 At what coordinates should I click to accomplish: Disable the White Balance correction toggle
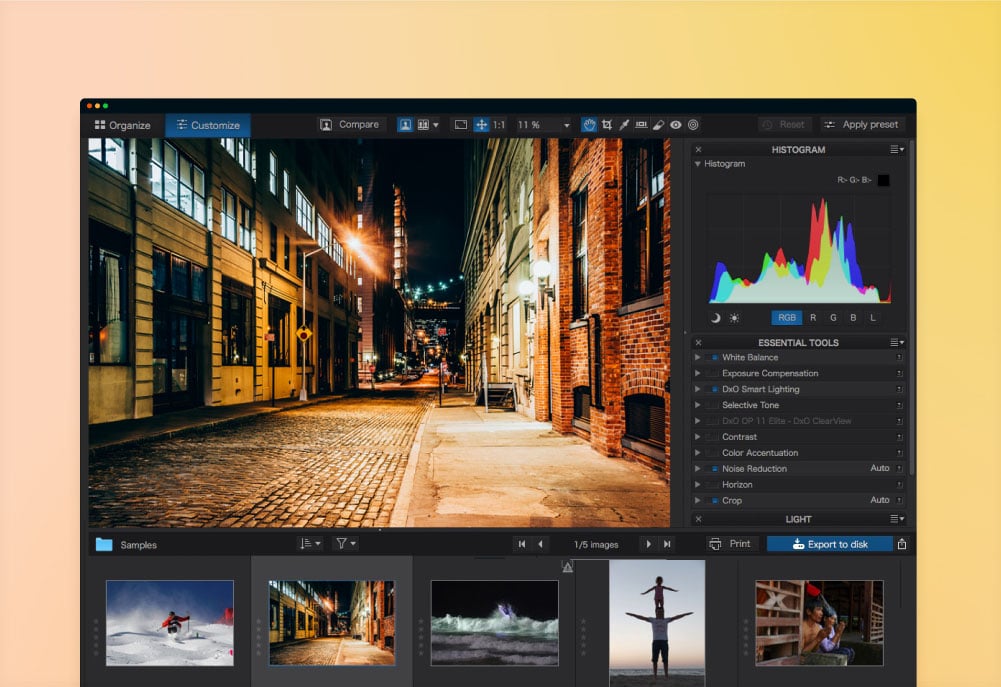click(x=713, y=357)
